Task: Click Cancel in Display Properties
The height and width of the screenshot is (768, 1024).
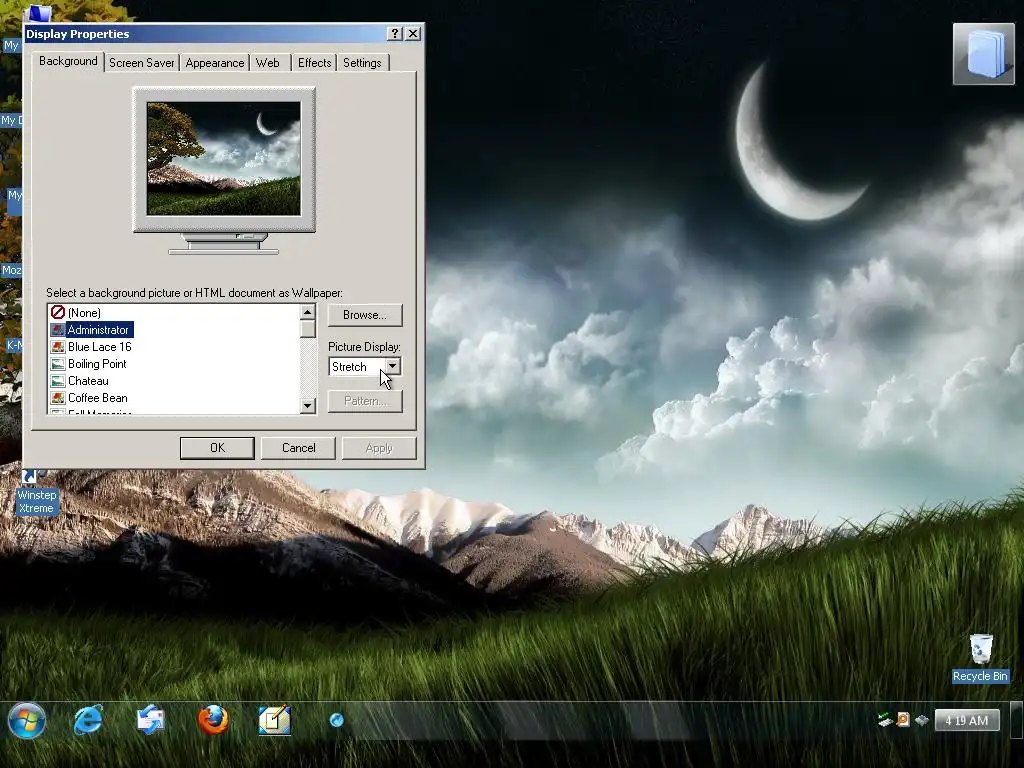Action: point(298,448)
